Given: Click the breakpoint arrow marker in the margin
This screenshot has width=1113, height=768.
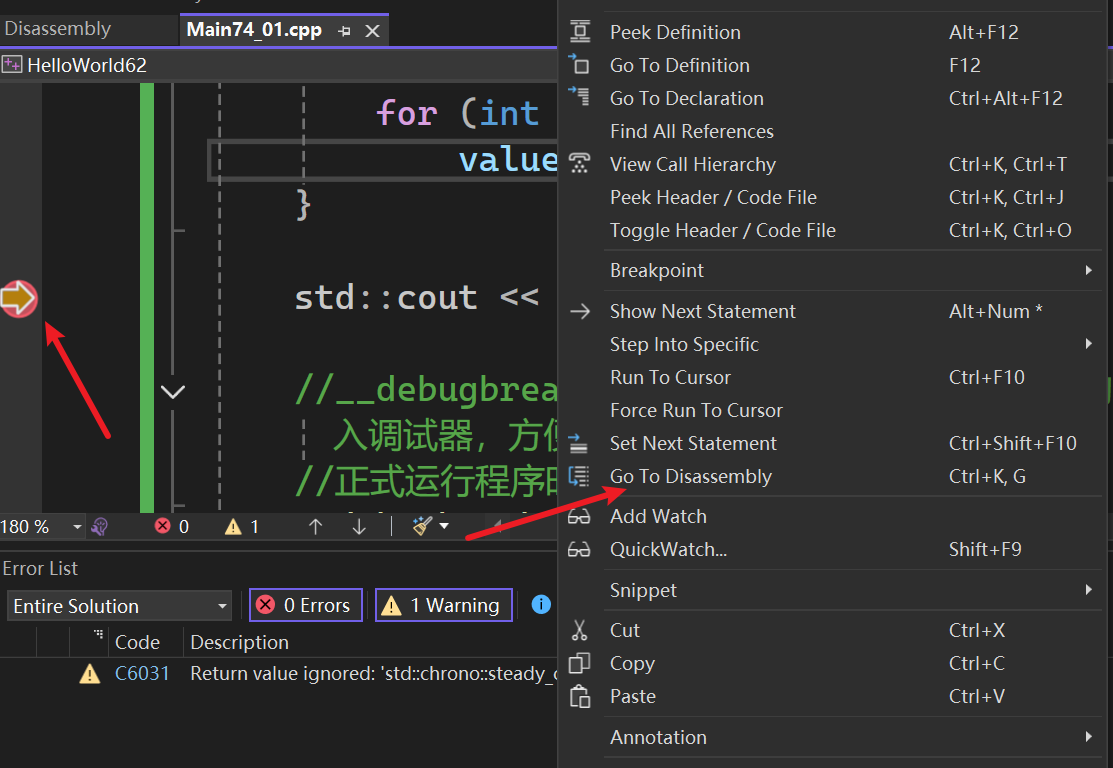Looking at the screenshot, I should click(x=19, y=298).
